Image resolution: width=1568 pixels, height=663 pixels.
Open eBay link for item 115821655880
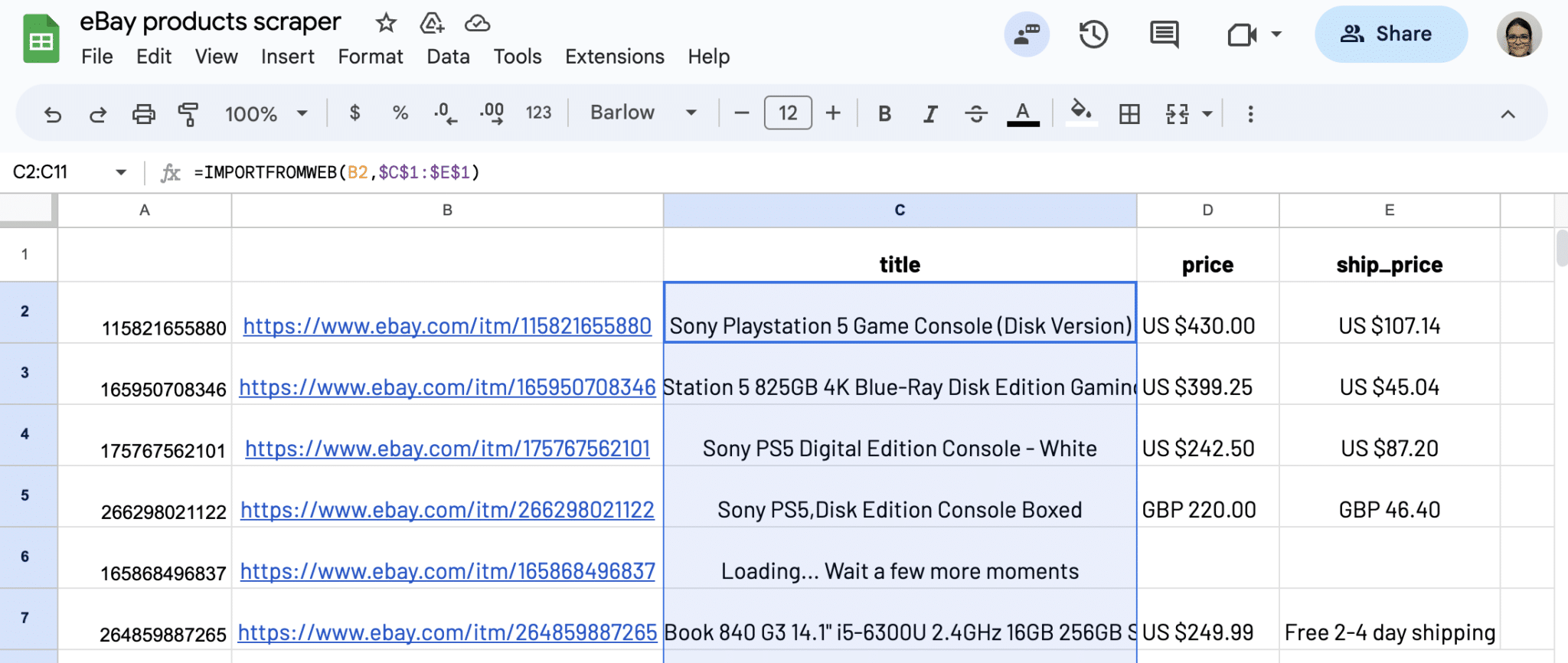[447, 326]
